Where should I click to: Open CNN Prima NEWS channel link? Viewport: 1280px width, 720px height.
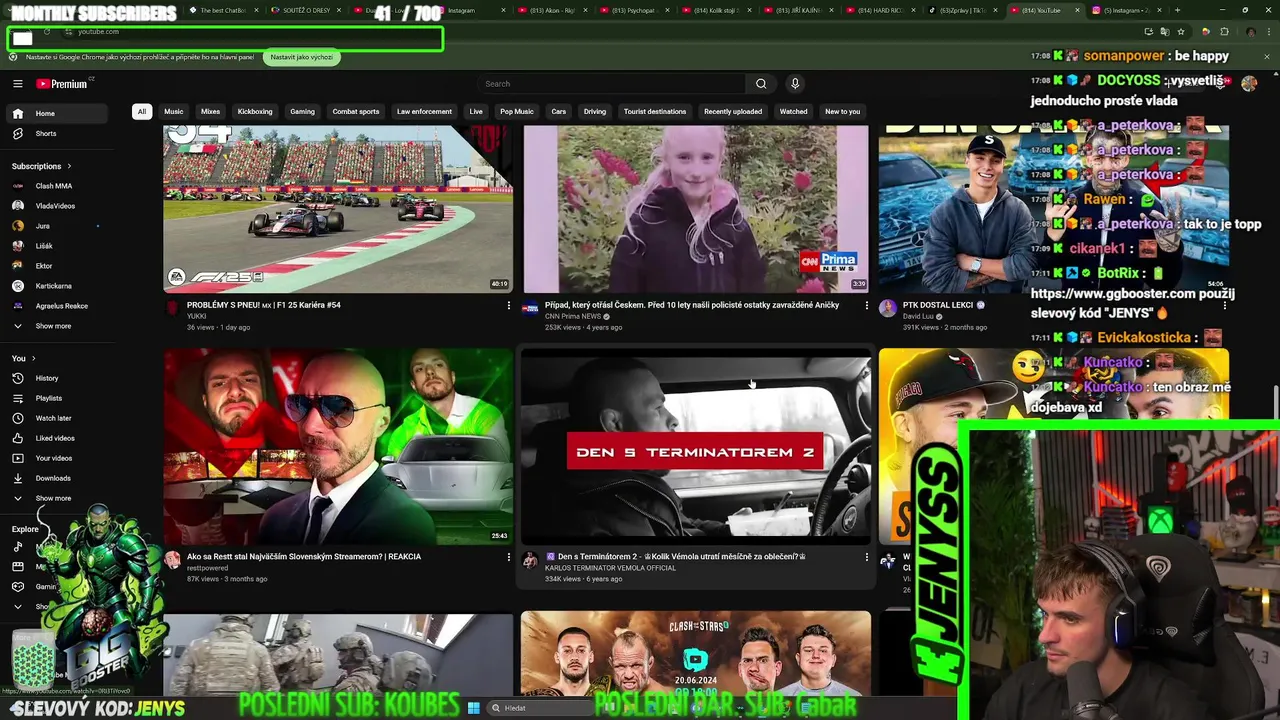click(x=573, y=316)
